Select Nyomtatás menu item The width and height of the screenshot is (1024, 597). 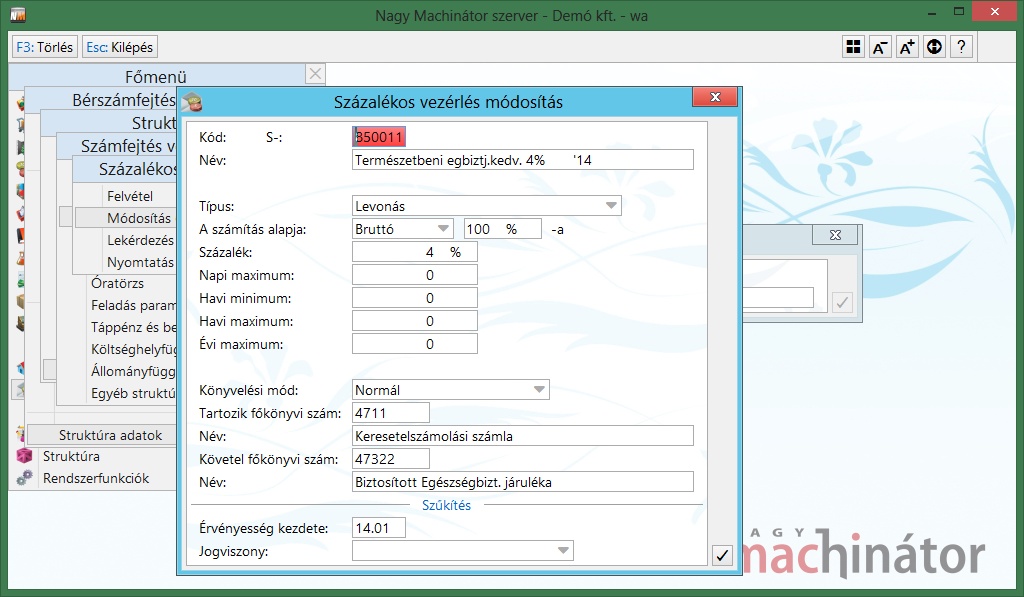pyautogui.click(x=140, y=263)
